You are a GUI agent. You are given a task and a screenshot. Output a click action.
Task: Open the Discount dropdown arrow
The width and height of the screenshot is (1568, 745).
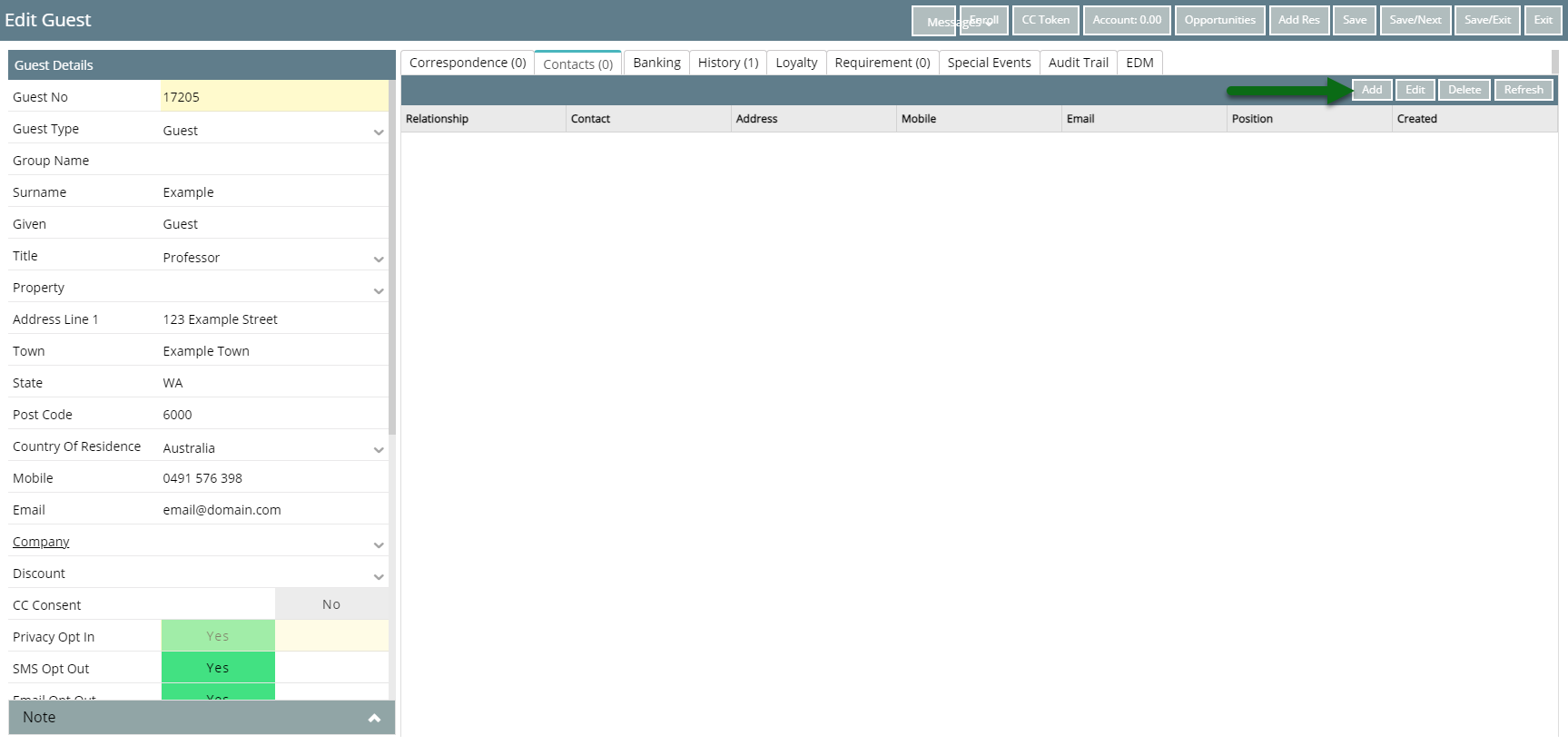379,576
